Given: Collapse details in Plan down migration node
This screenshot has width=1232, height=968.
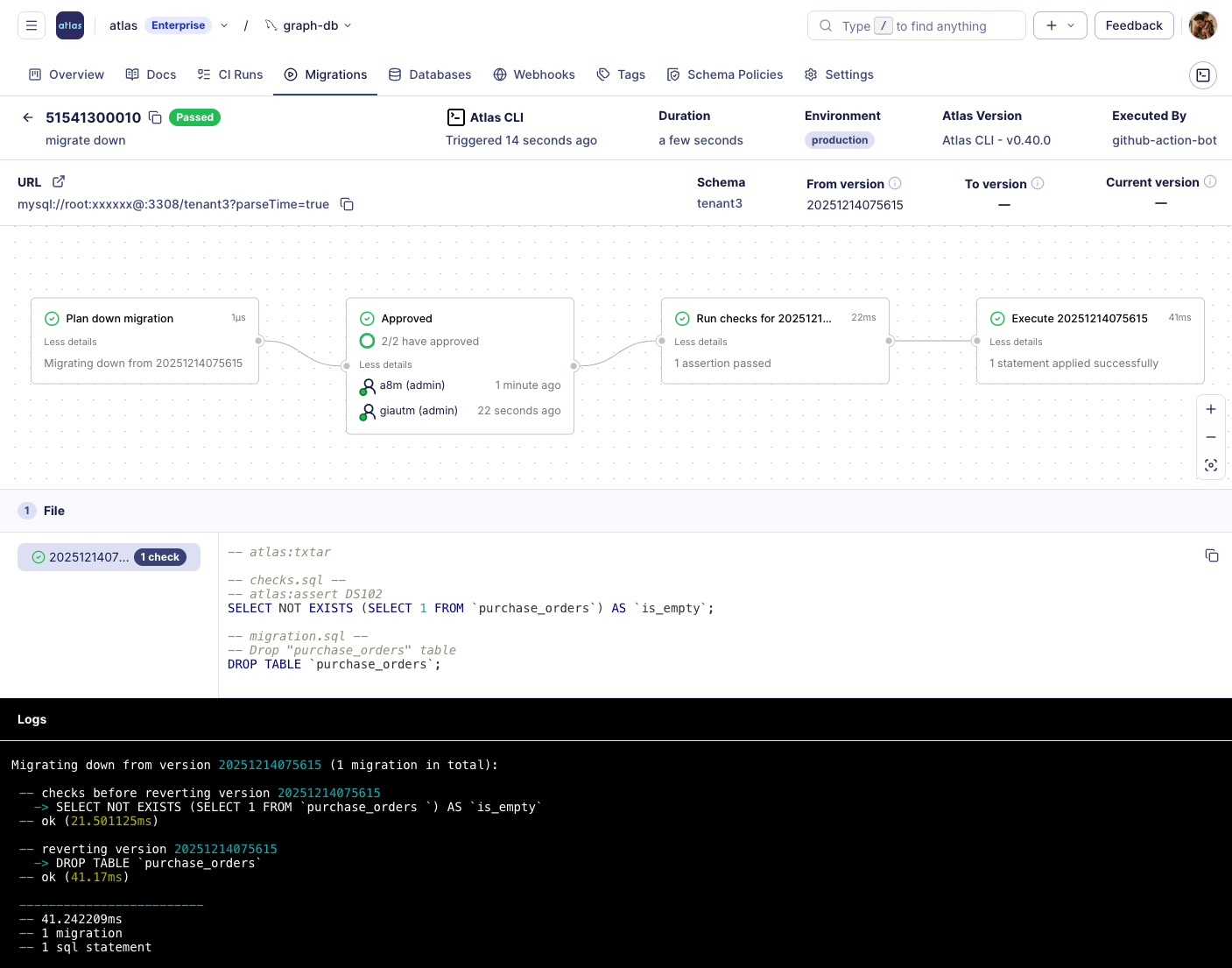Looking at the screenshot, I should (70, 342).
